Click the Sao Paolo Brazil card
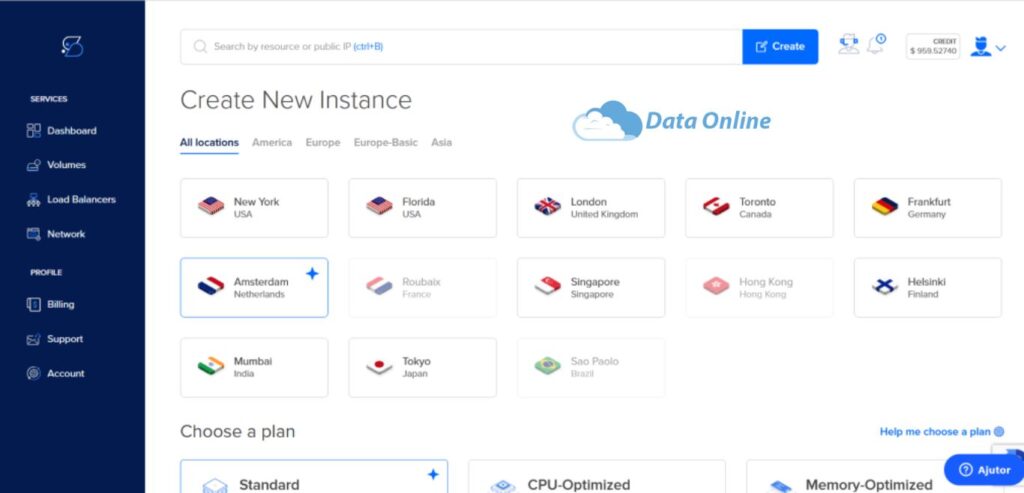1024x493 pixels. tap(591, 367)
